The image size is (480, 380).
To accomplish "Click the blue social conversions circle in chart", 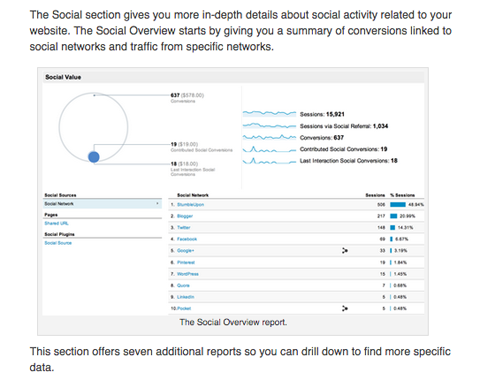I will click(94, 157).
